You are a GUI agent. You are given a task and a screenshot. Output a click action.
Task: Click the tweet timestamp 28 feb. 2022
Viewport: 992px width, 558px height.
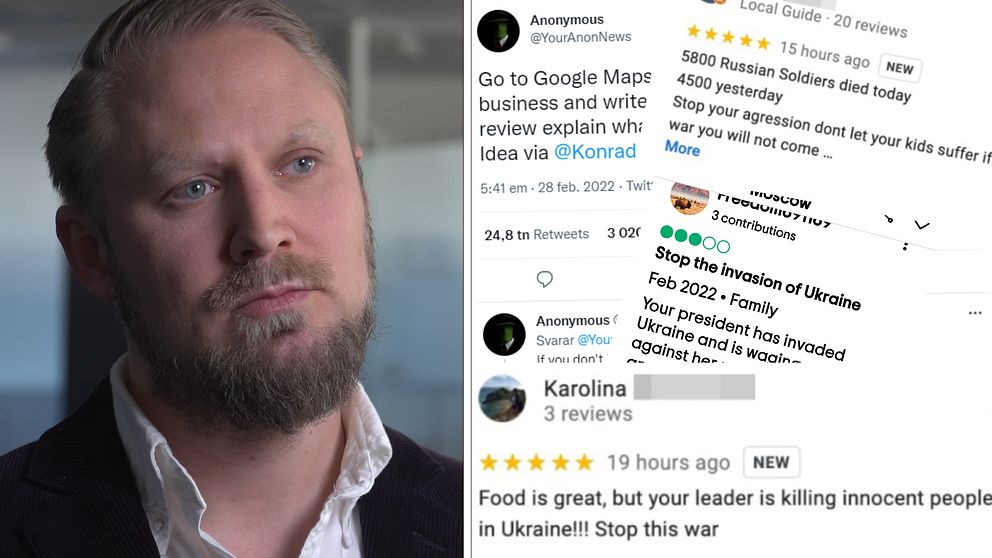[x=576, y=187]
